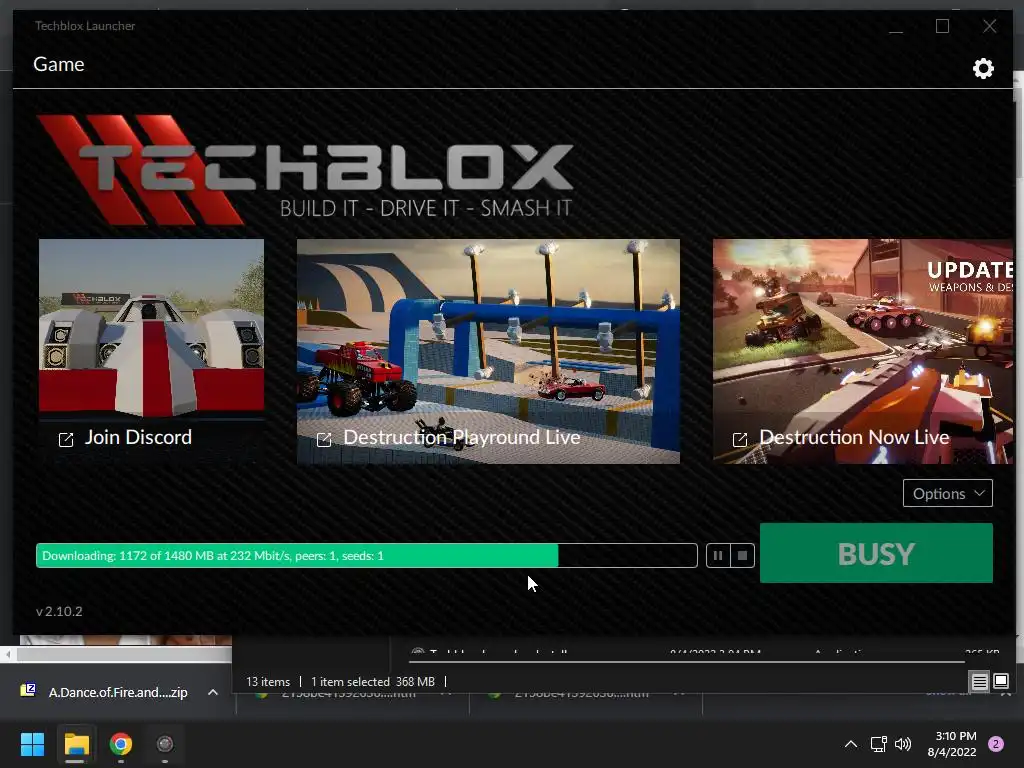Open the network status tray icon
Image resolution: width=1024 pixels, height=768 pixels.
[878, 744]
